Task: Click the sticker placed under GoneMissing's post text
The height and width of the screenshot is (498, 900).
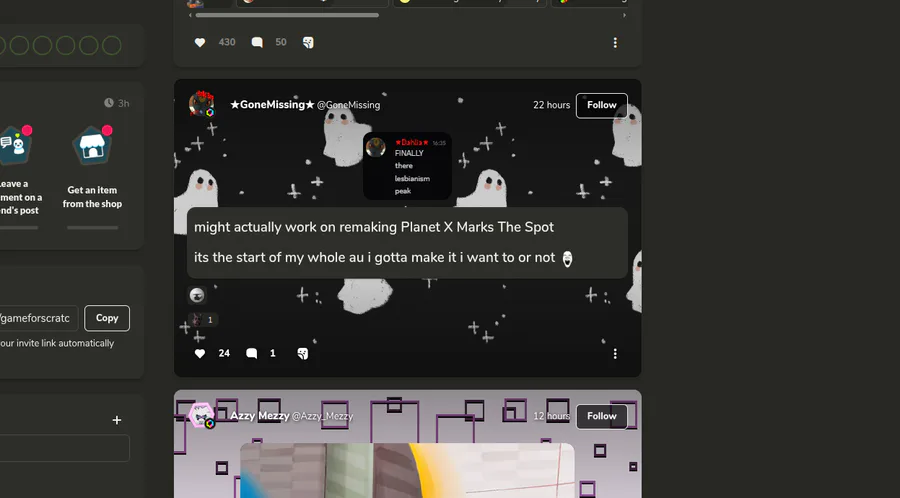Action: pos(197,295)
